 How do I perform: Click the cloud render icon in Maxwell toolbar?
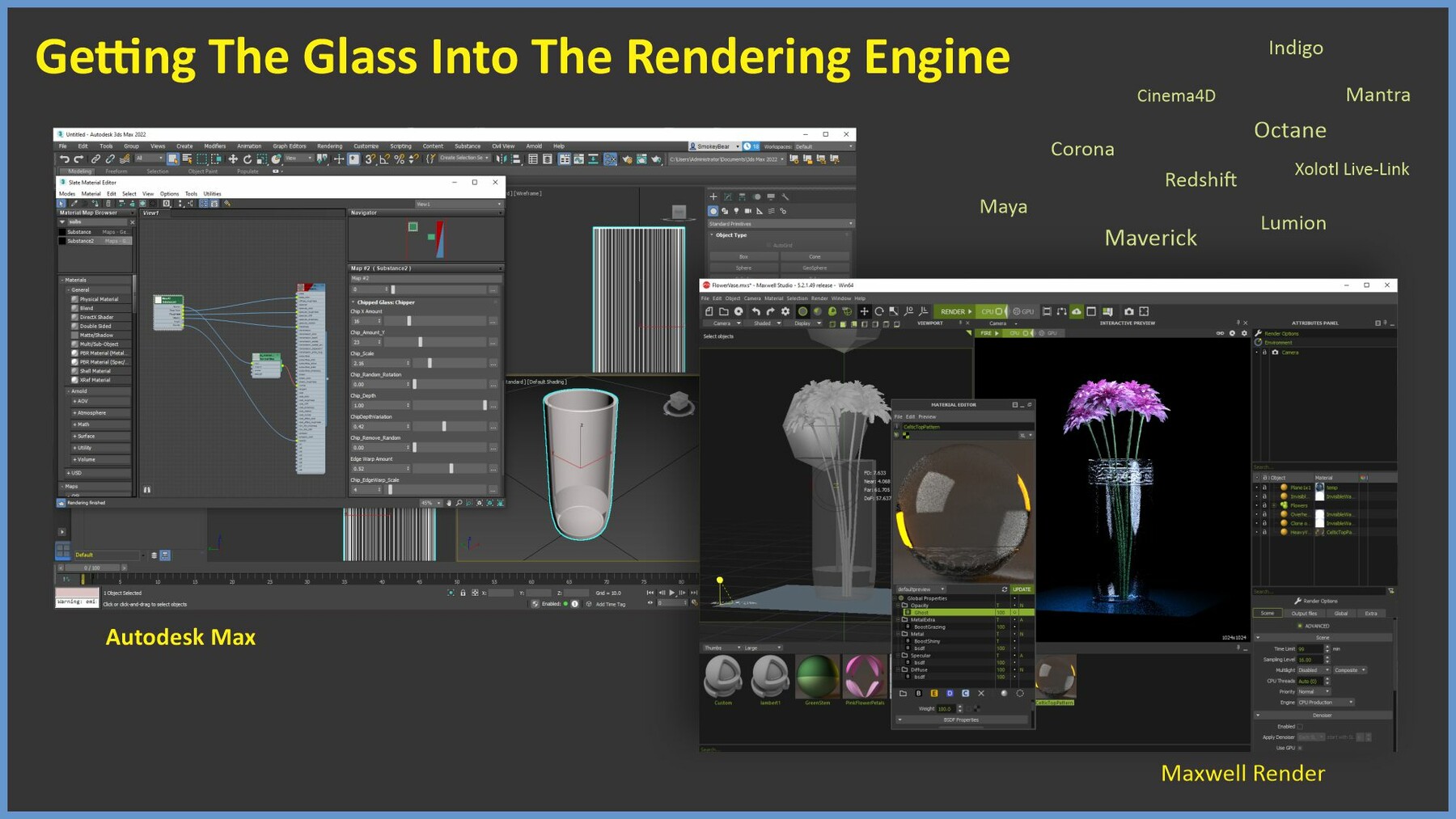[1077, 312]
